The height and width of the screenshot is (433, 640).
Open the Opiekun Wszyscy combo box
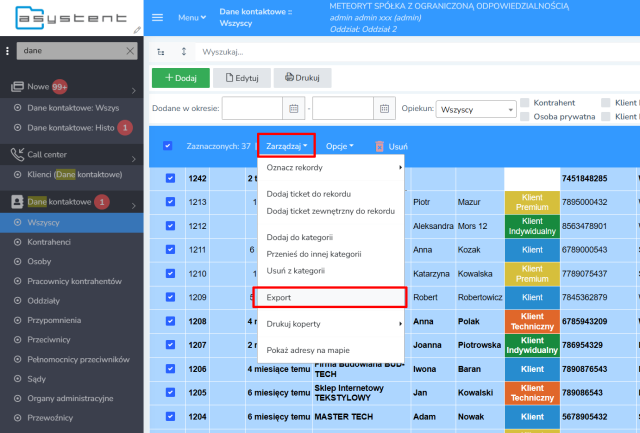(x=476, y=109)
